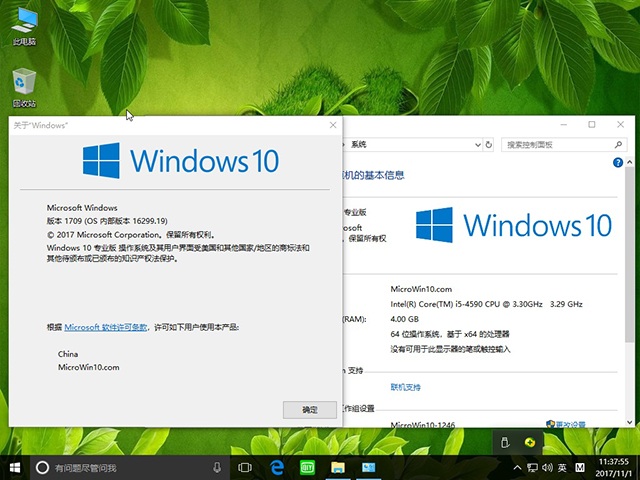Click the yellow-green icon in tray popup
The image size is (640, 480).
point(529,442)
